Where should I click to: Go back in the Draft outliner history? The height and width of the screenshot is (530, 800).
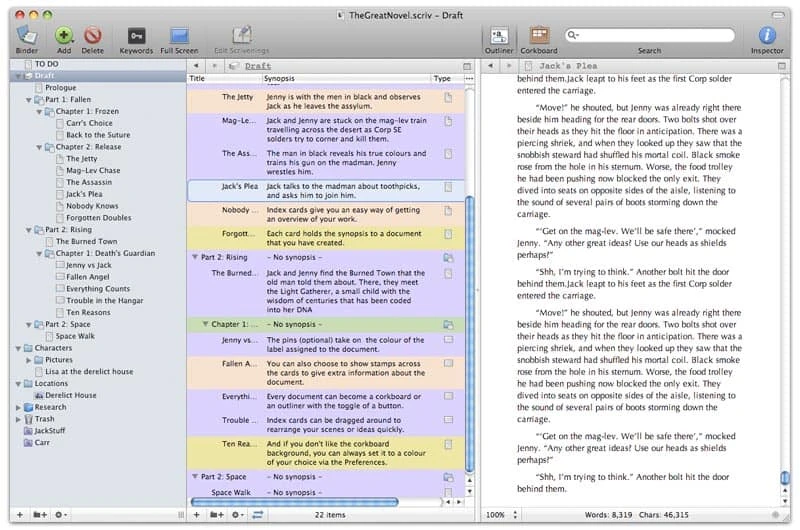(x=196, y=66)
